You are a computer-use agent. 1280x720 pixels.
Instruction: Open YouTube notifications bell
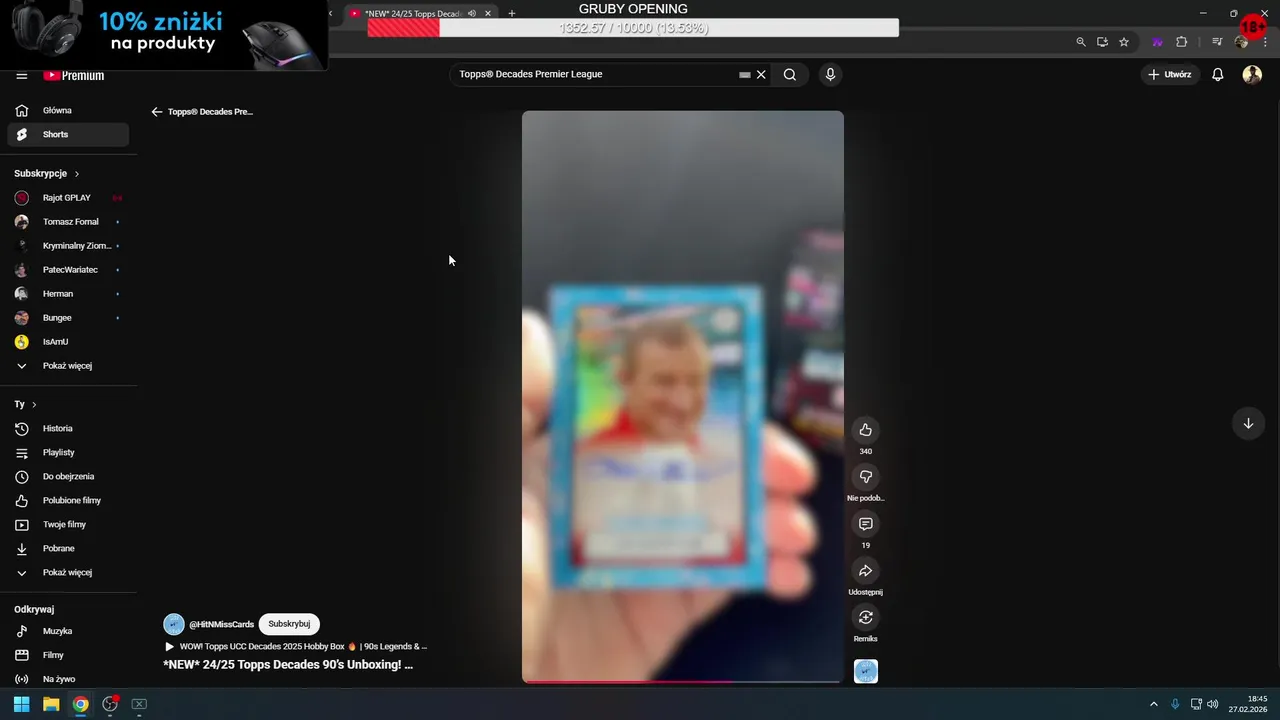[1217, 74]
